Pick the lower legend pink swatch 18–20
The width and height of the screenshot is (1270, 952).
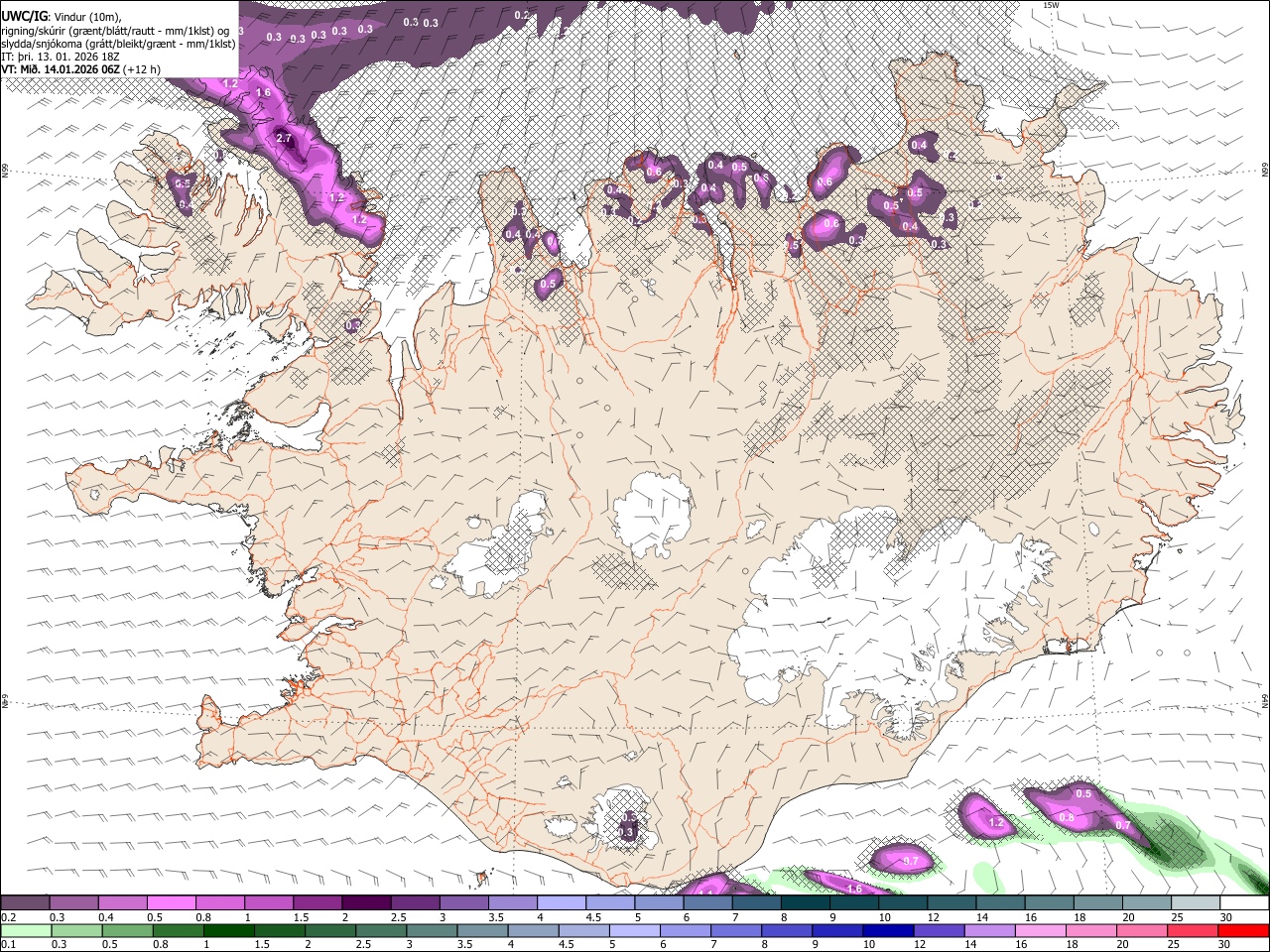[1090, 930]
